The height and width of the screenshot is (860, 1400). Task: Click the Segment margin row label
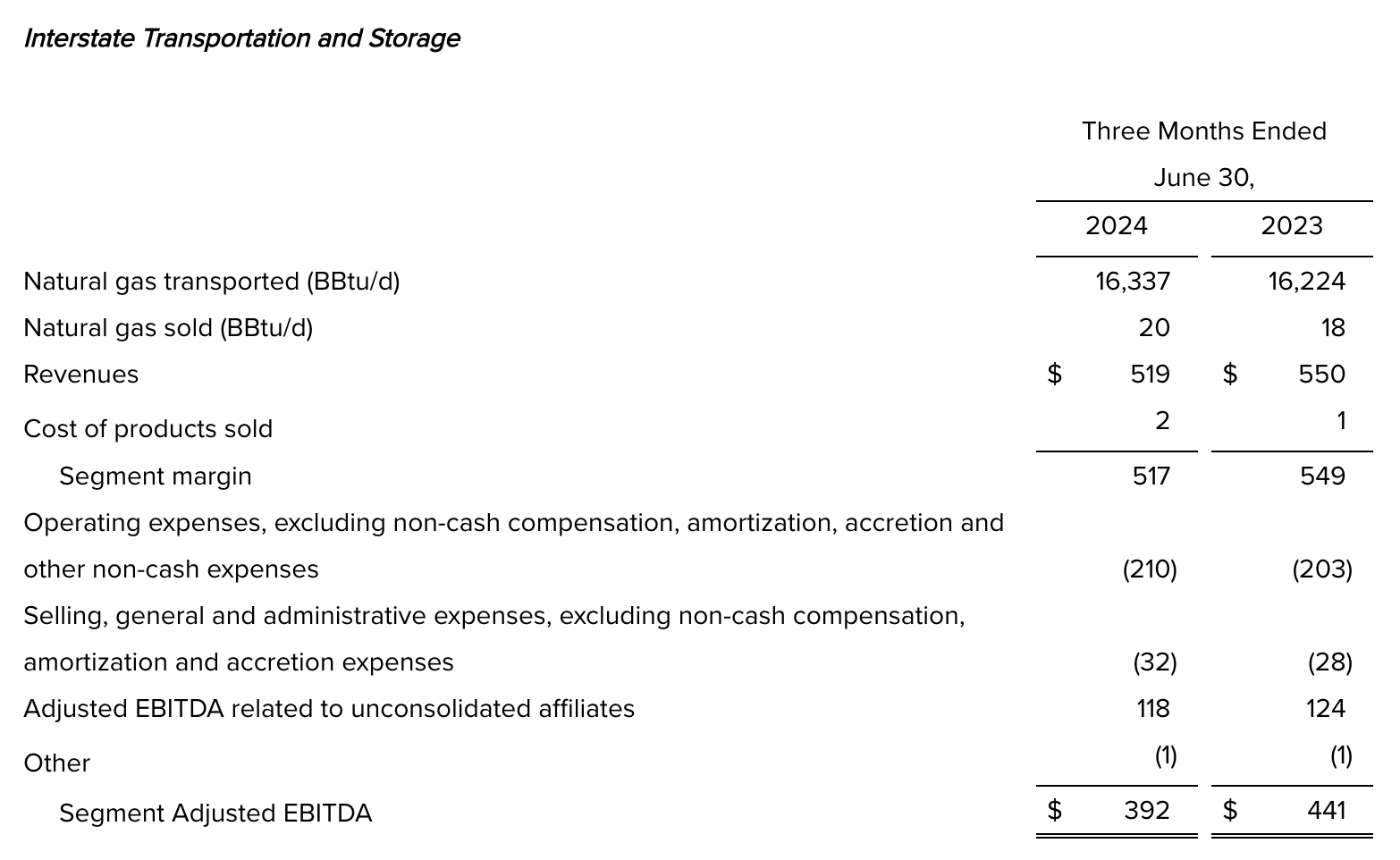point(155,476)
